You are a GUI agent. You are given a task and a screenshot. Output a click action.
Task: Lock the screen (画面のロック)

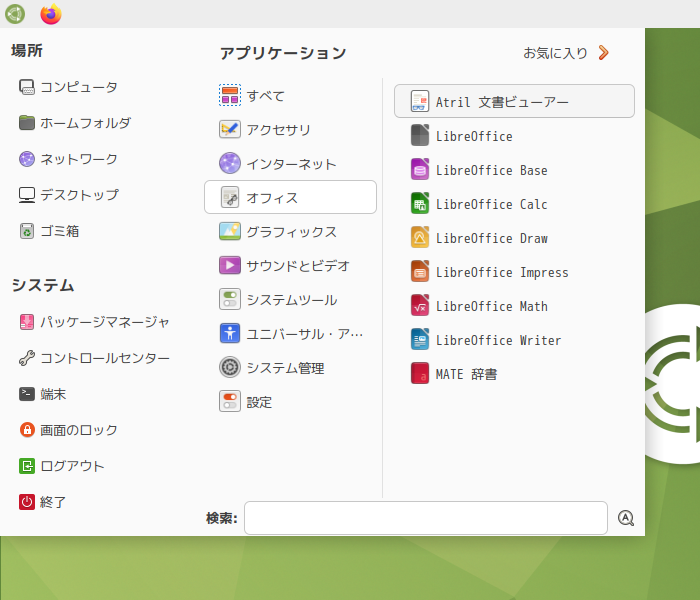[x=68, y=429]
